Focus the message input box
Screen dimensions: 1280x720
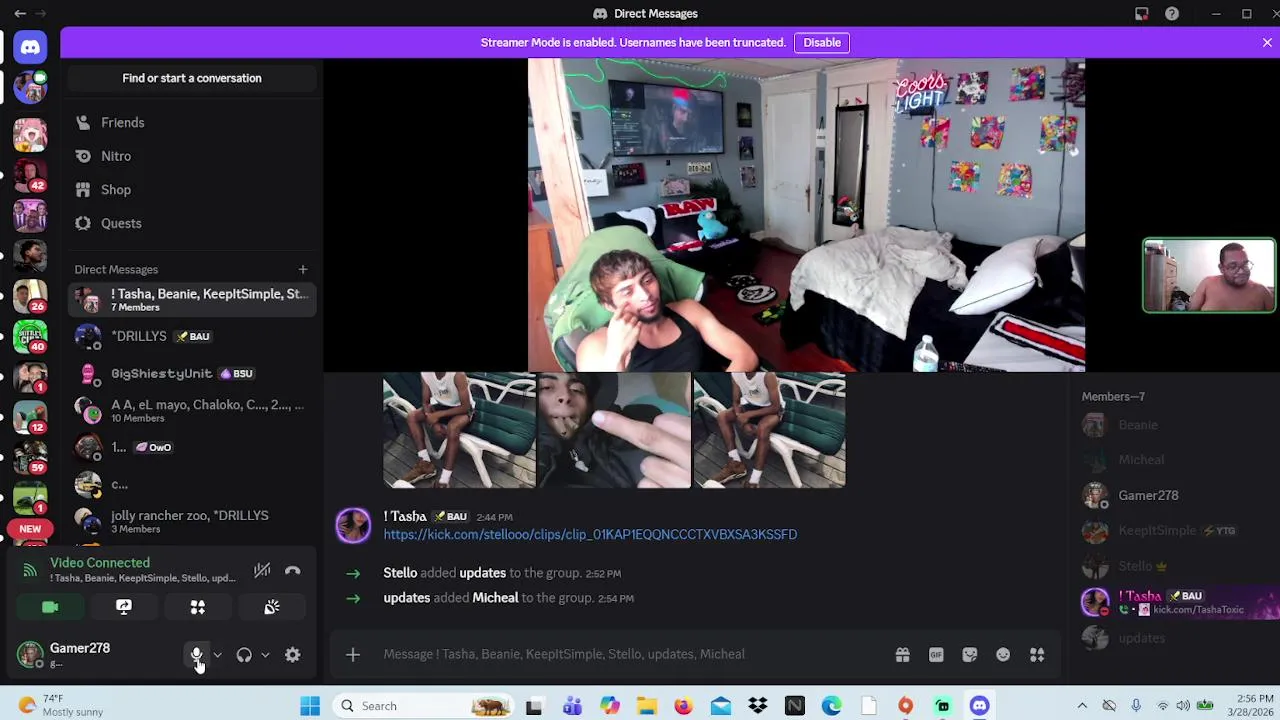click(x=630, y=654)
